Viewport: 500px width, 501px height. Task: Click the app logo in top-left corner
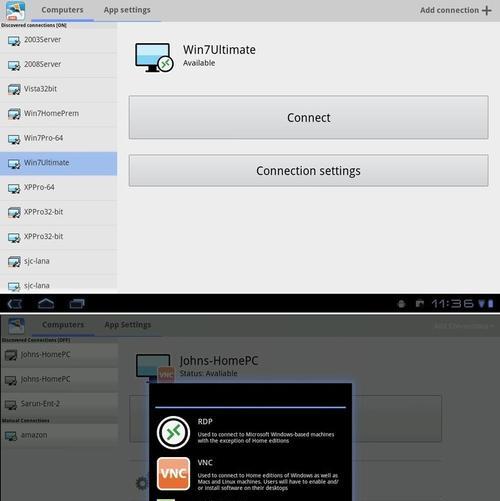point(15,11)
